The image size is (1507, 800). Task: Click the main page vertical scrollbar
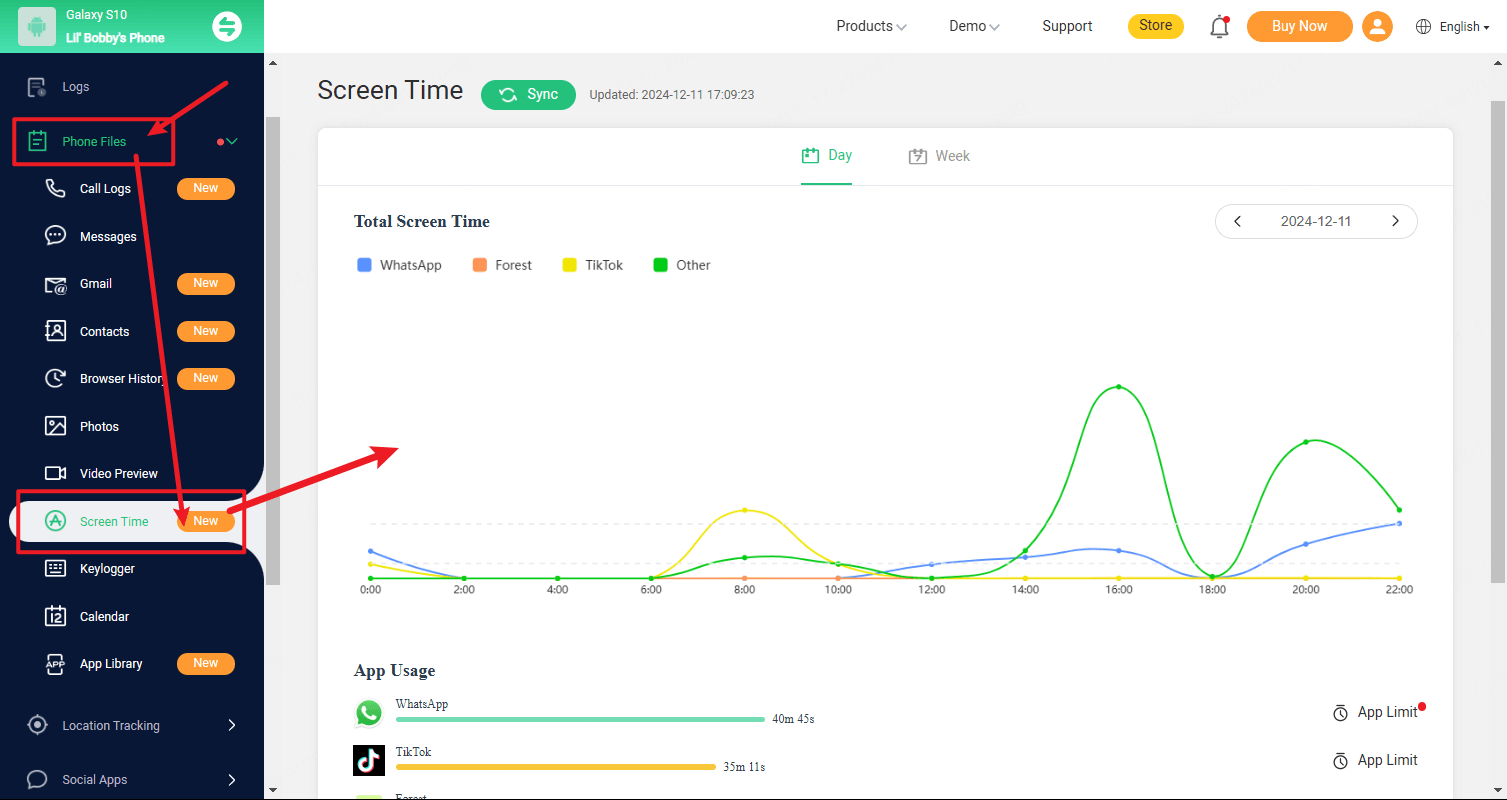pos(1497,341)
